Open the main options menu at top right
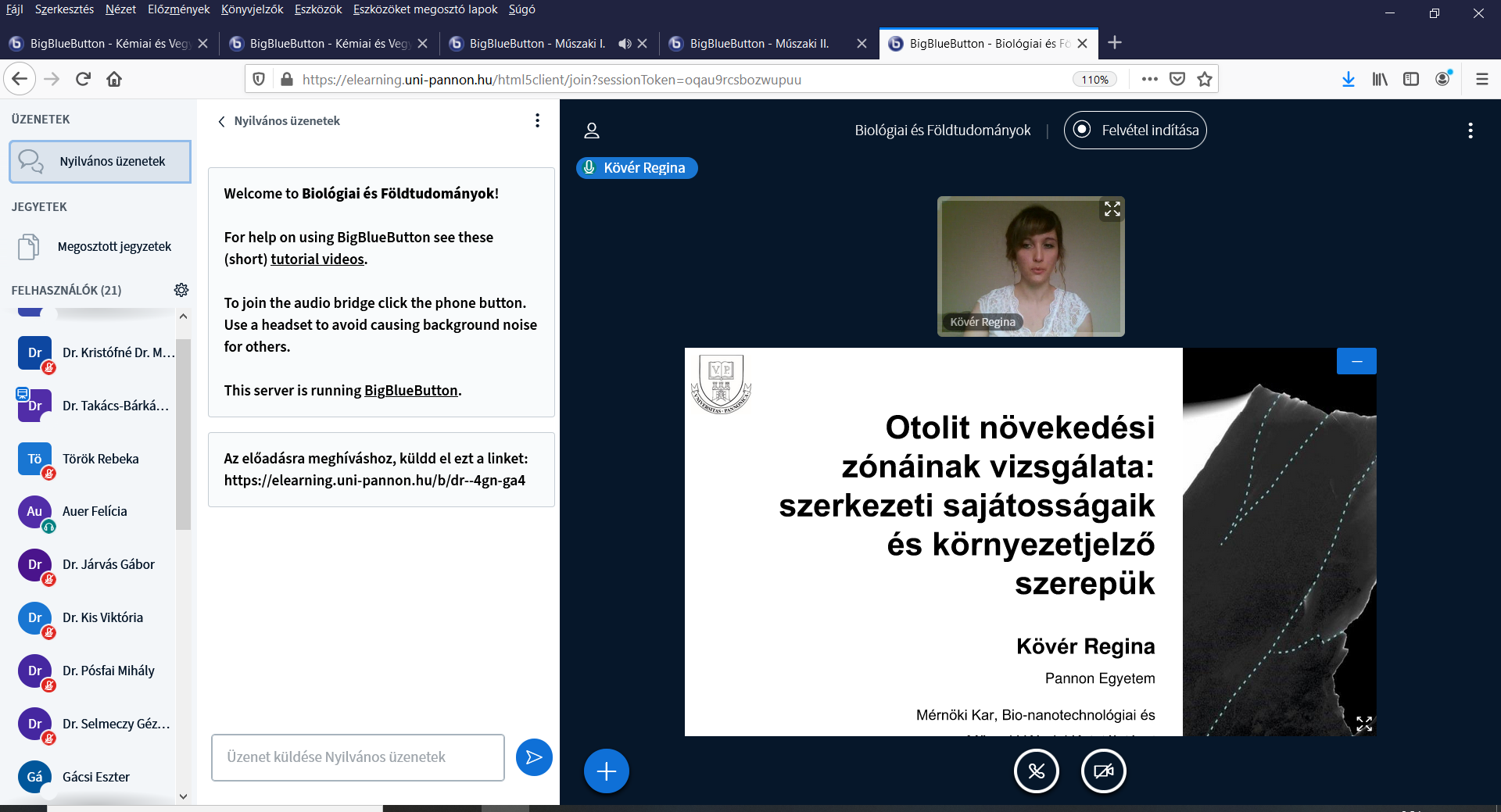Image resolution: width=1501 pixels, height=812 pixels. 1470,131
